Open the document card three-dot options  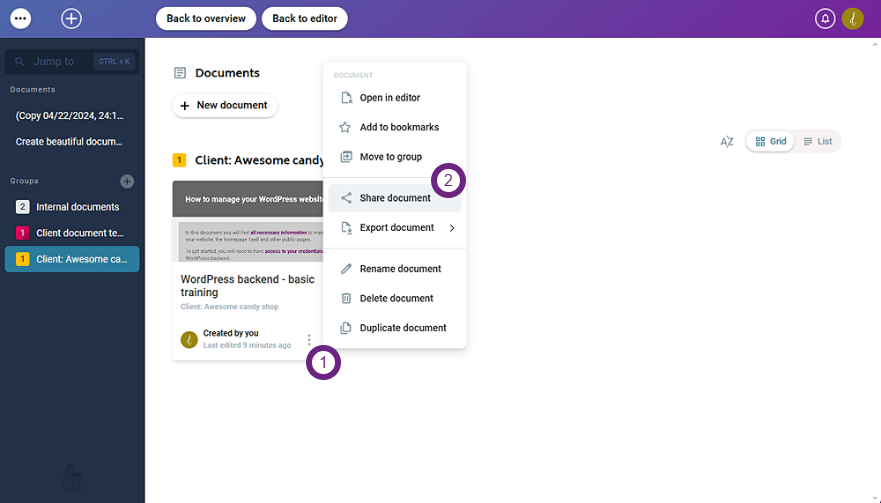(309, 340)
